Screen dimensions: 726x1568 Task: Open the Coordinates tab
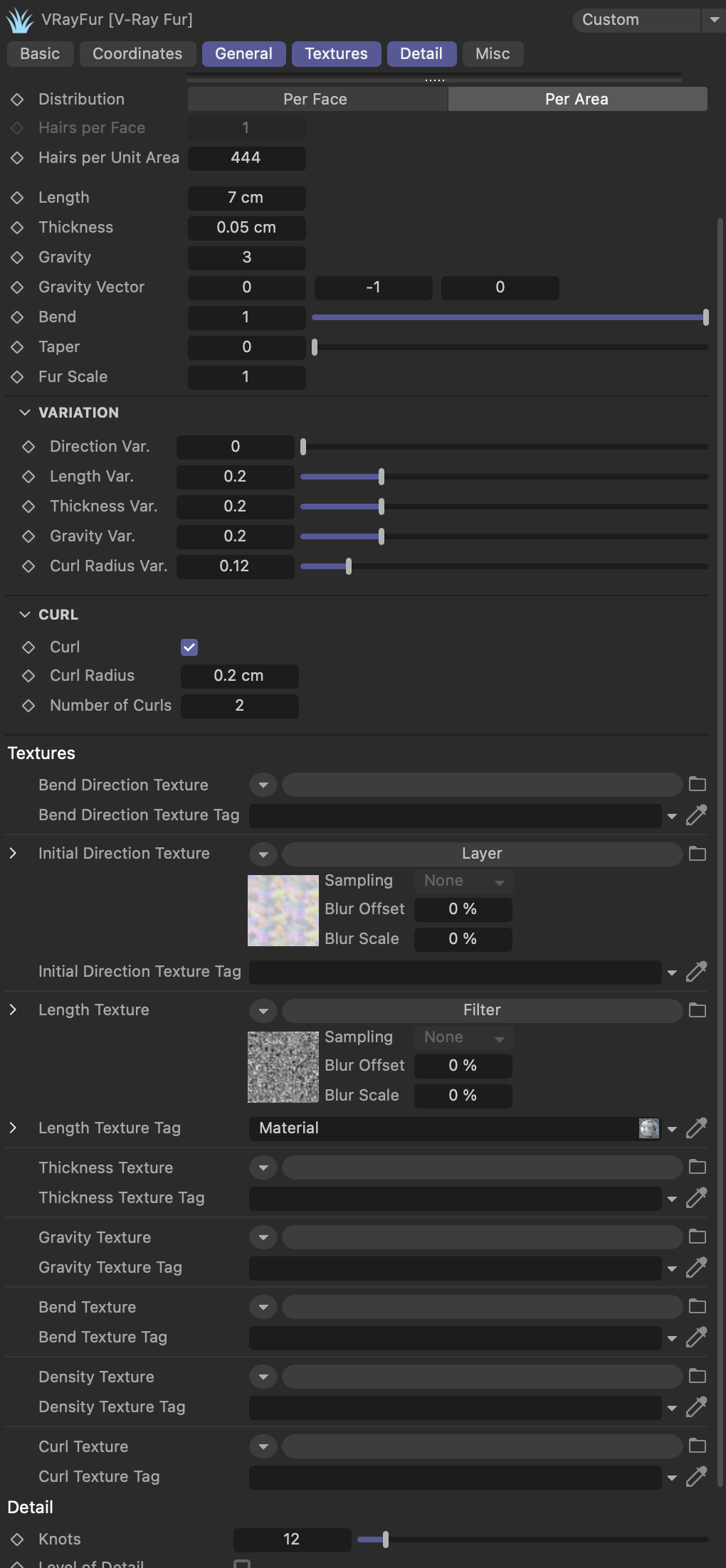[137, 53]
